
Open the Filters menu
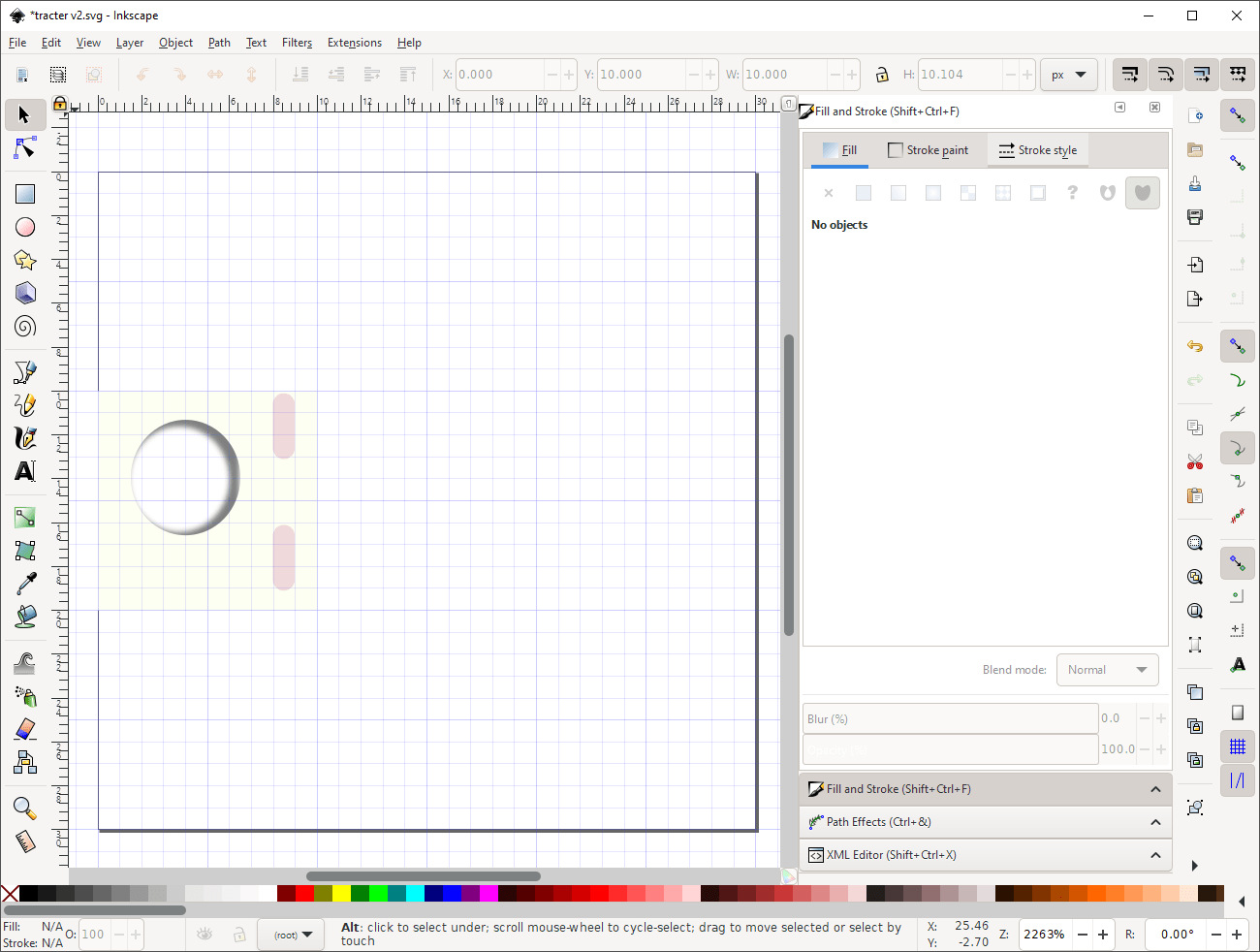(297, 43)
